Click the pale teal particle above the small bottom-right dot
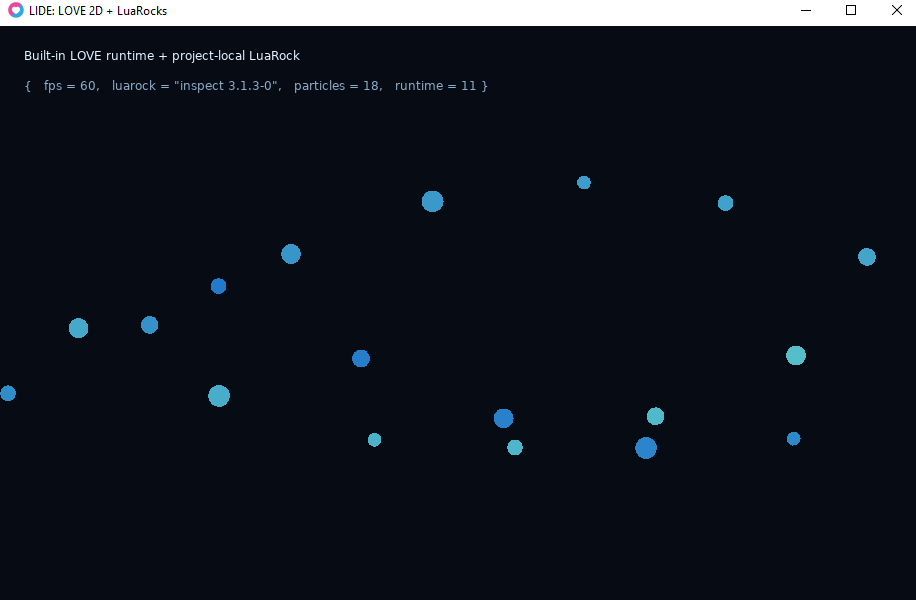916x600 pixels. point(796,355)
